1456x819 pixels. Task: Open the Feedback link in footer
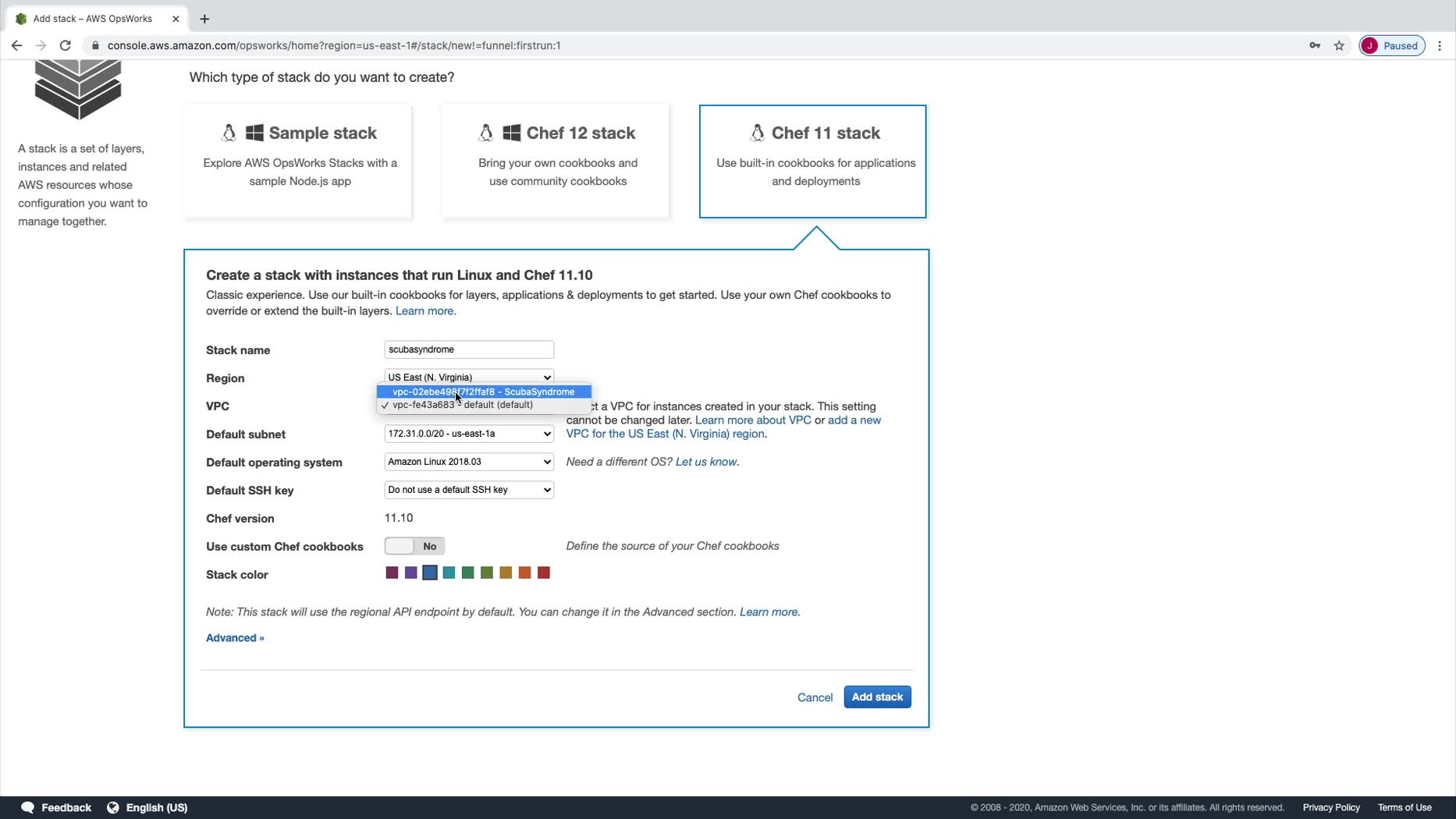(x=66, y=807)
